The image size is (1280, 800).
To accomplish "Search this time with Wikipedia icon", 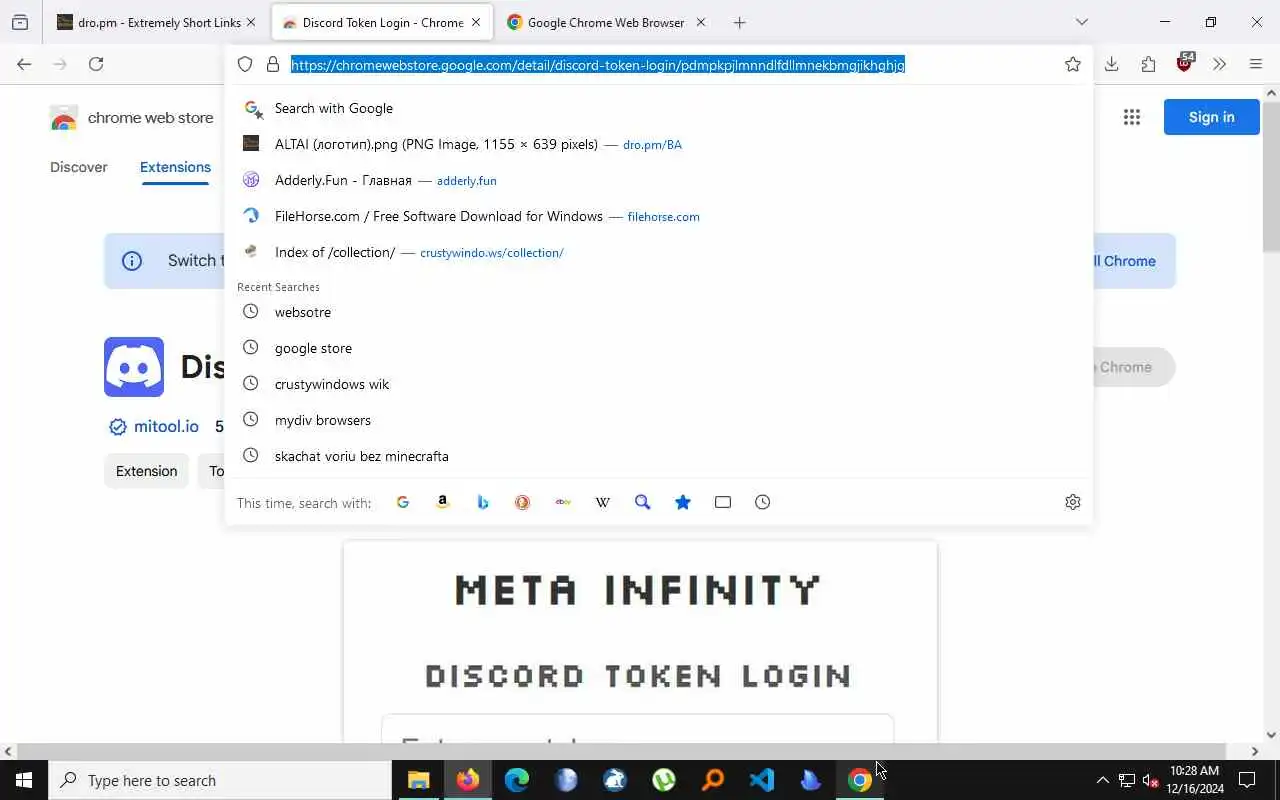I will click(x=603, y=502).
